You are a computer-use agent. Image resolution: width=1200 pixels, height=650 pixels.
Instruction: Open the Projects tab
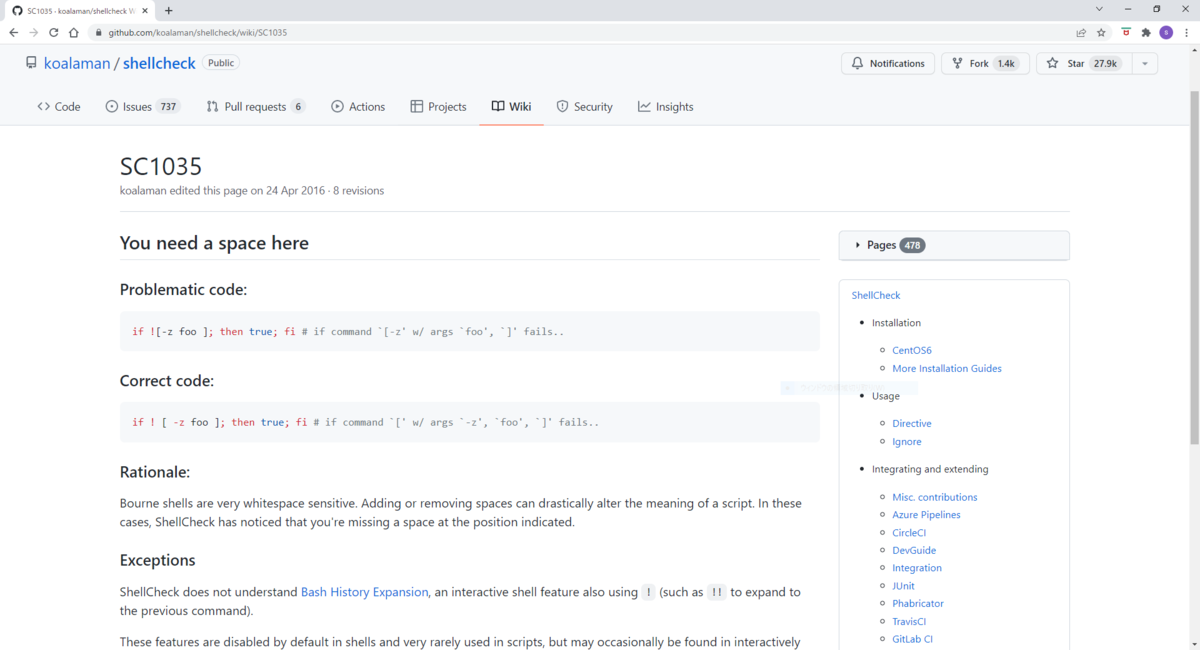(438, 106)
